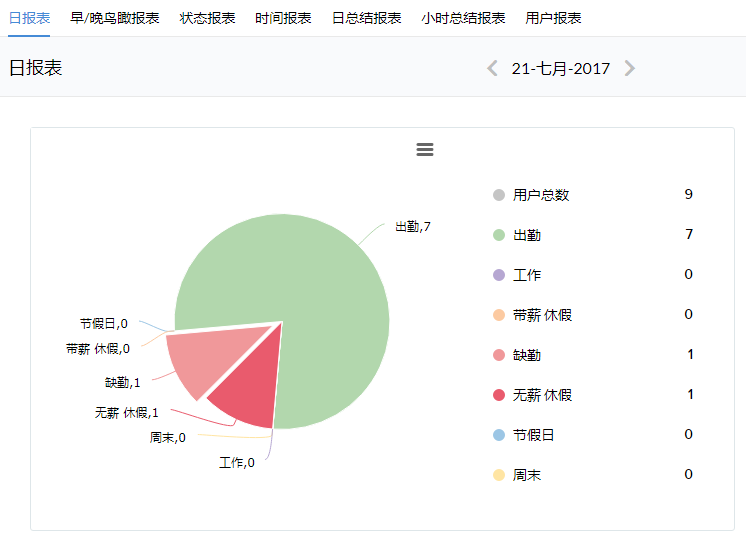Switch to 早/晚鸟瞰报表 tab
Viewport: 746px width, 535px height.
tap(115, 18)
